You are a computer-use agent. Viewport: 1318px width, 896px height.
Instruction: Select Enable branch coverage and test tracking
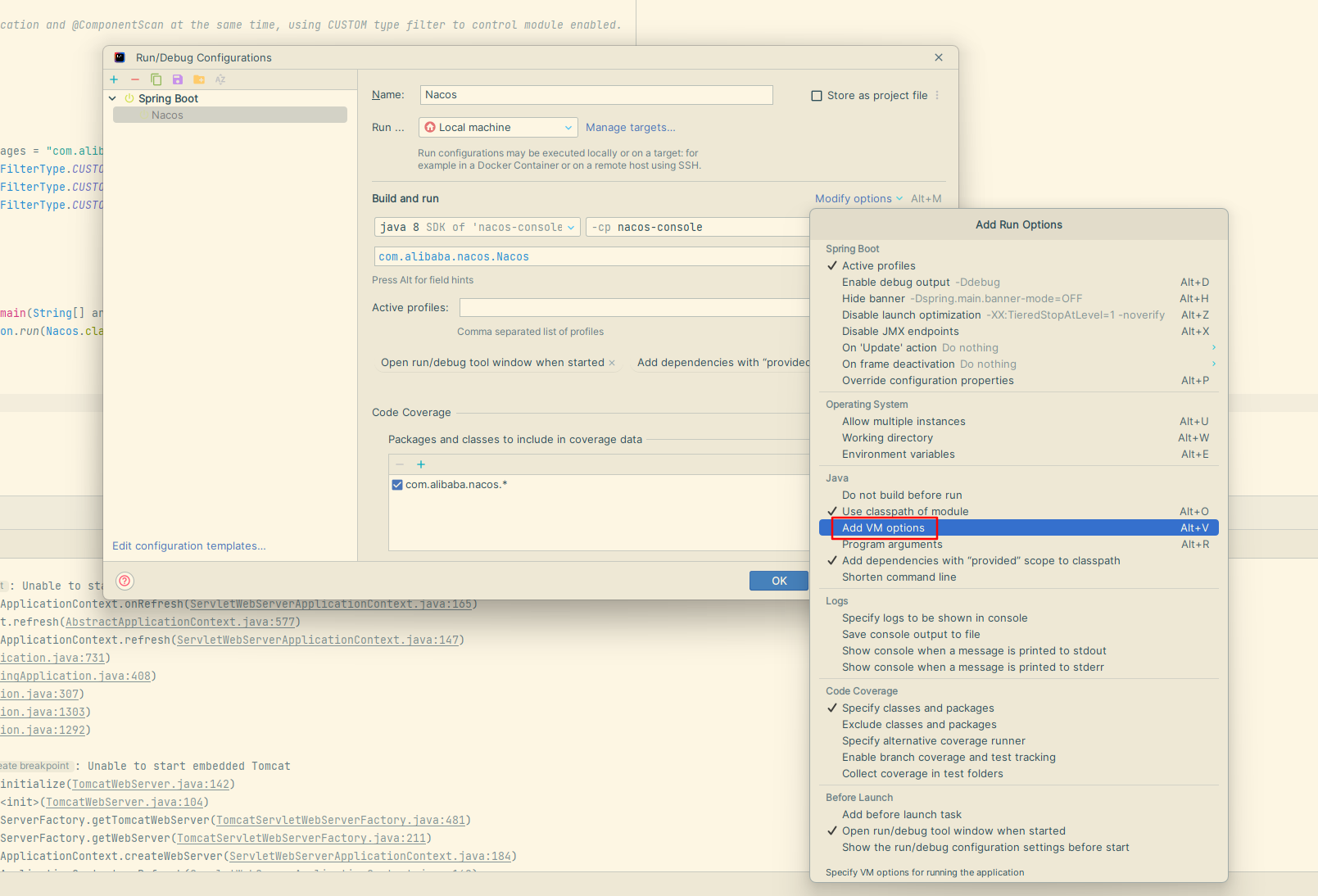(1019, 757)
